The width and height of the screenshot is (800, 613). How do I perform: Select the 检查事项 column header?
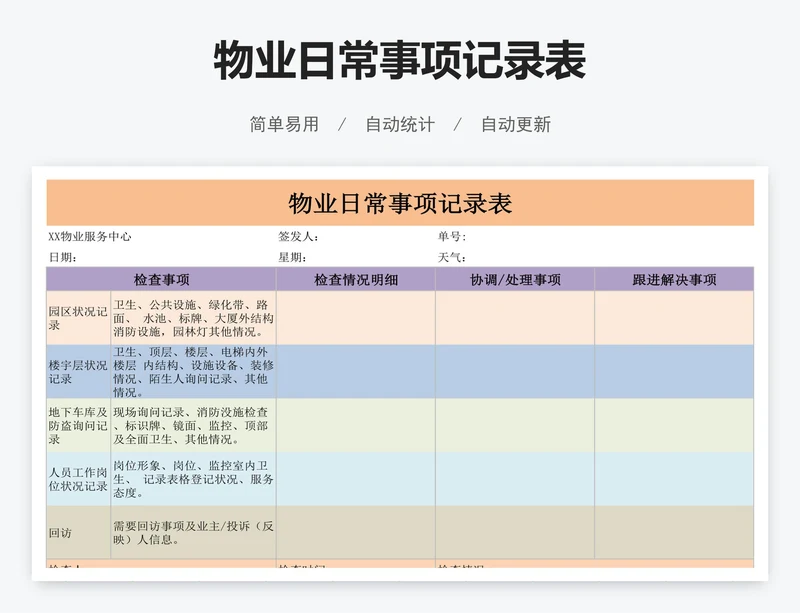point(161,279)
